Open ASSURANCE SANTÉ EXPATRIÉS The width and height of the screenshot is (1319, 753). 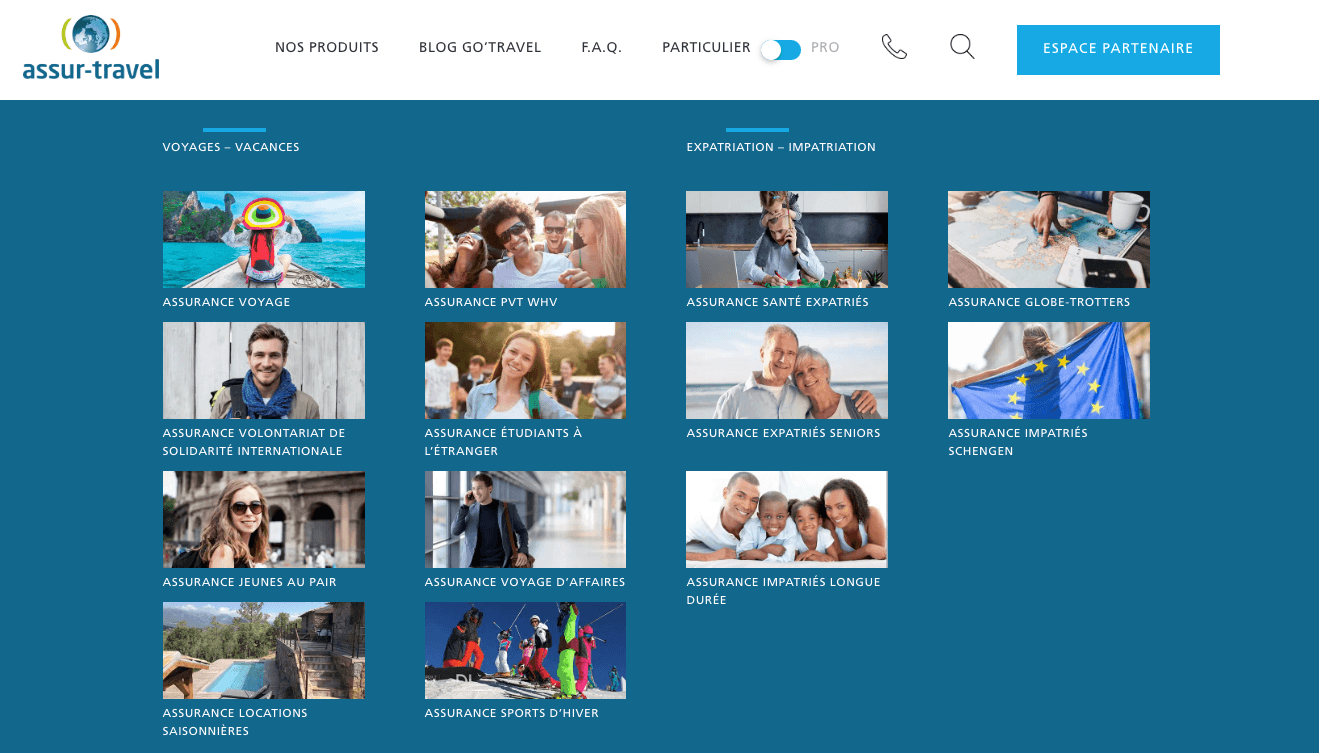pyautogui.click(x=777, y=301)
